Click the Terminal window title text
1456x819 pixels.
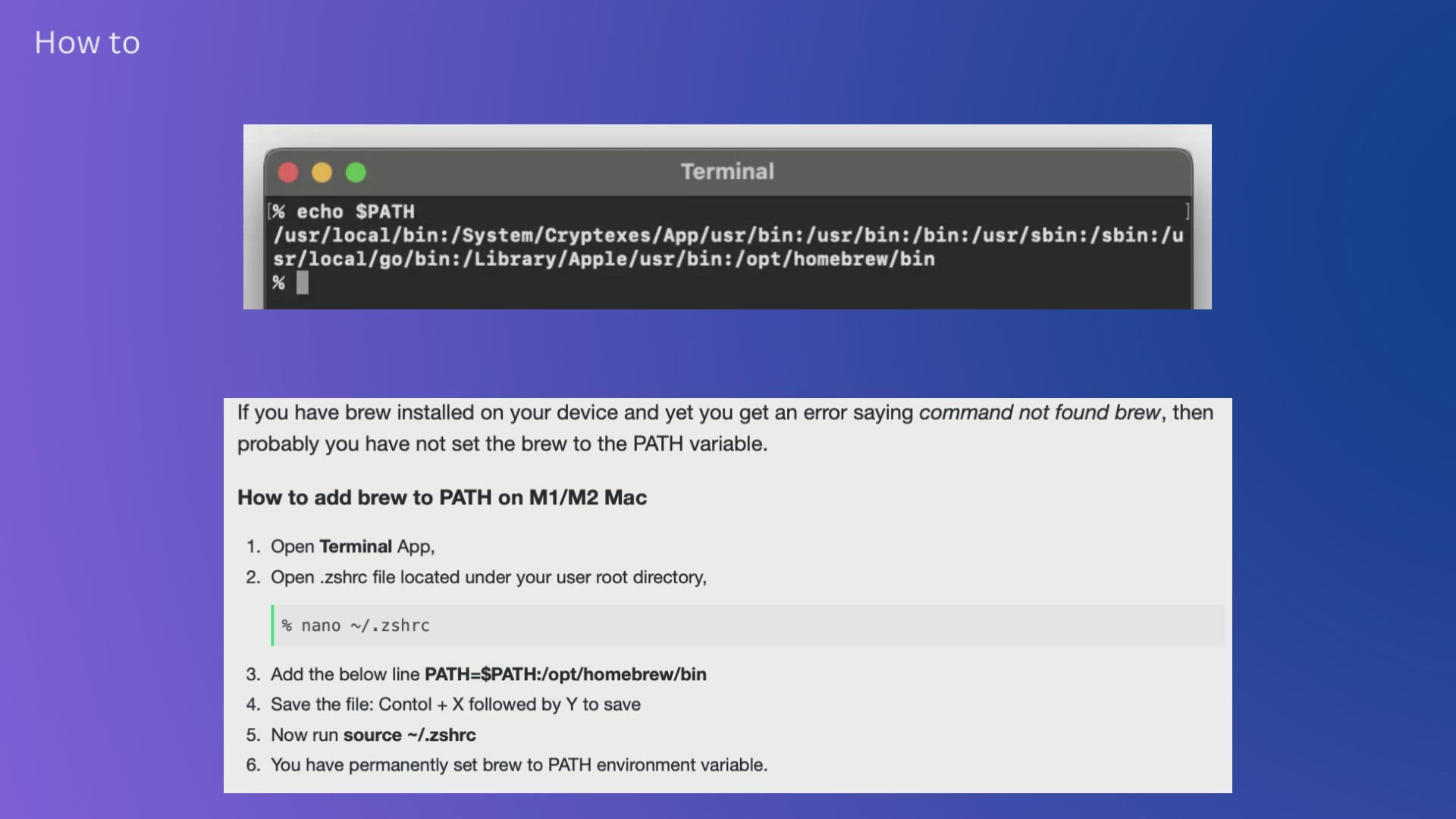(x=727, y=171)
